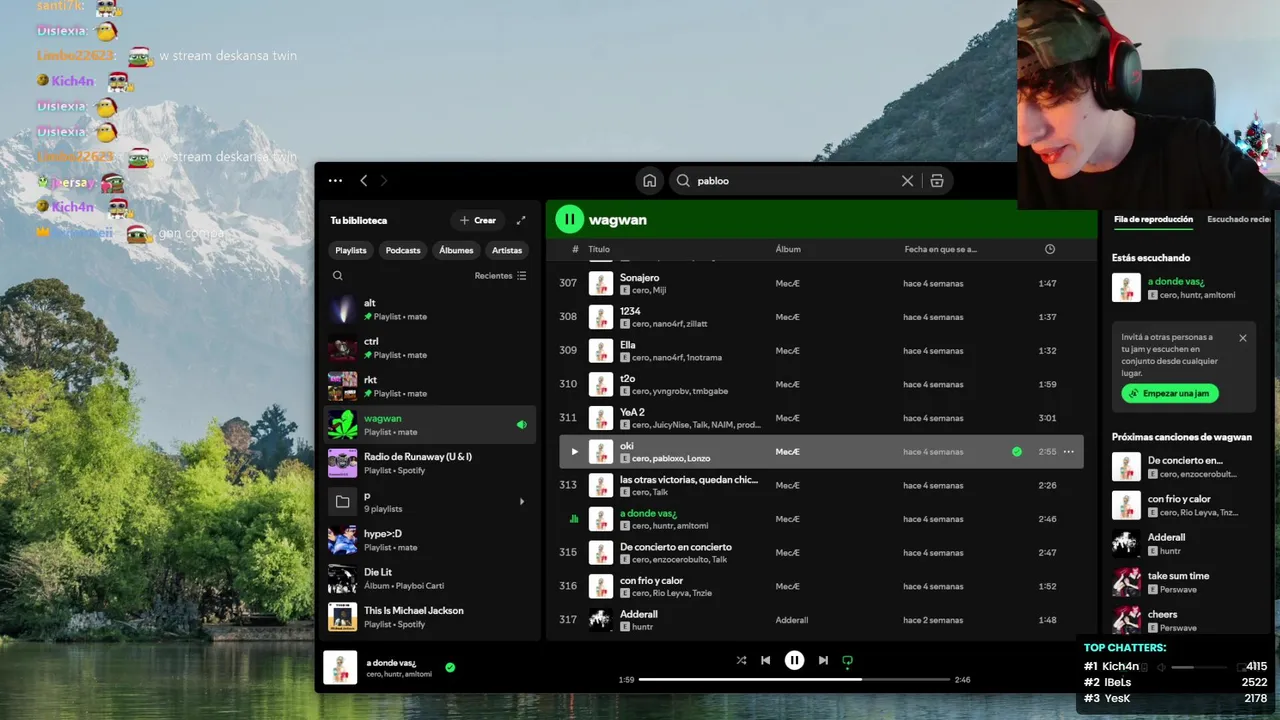Play cheers by Perswave from queue
Screen dimensions: 1280x720
(x=1183, y=620)
